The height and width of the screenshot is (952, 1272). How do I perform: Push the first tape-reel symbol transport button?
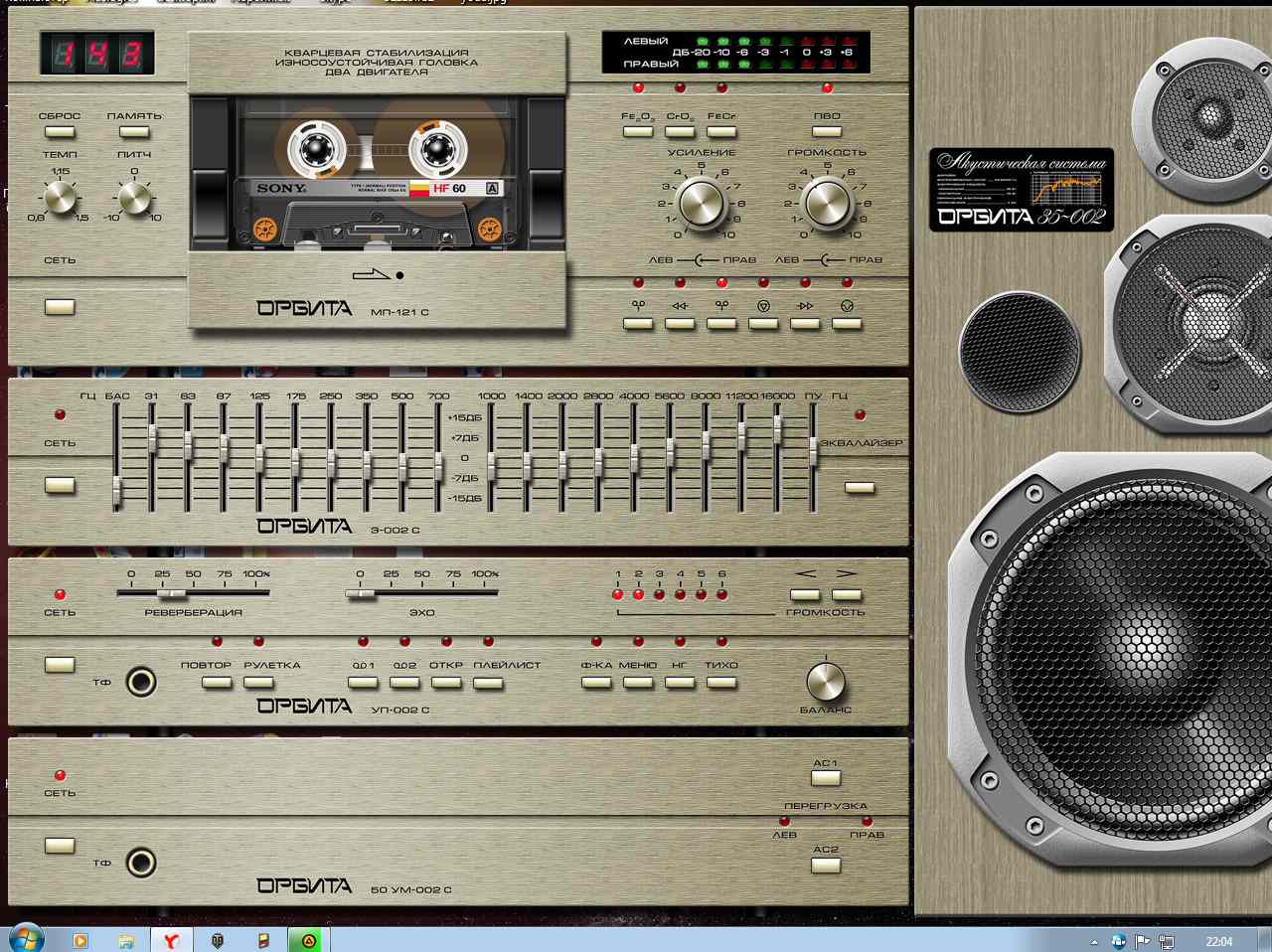(x=638, y=323)
